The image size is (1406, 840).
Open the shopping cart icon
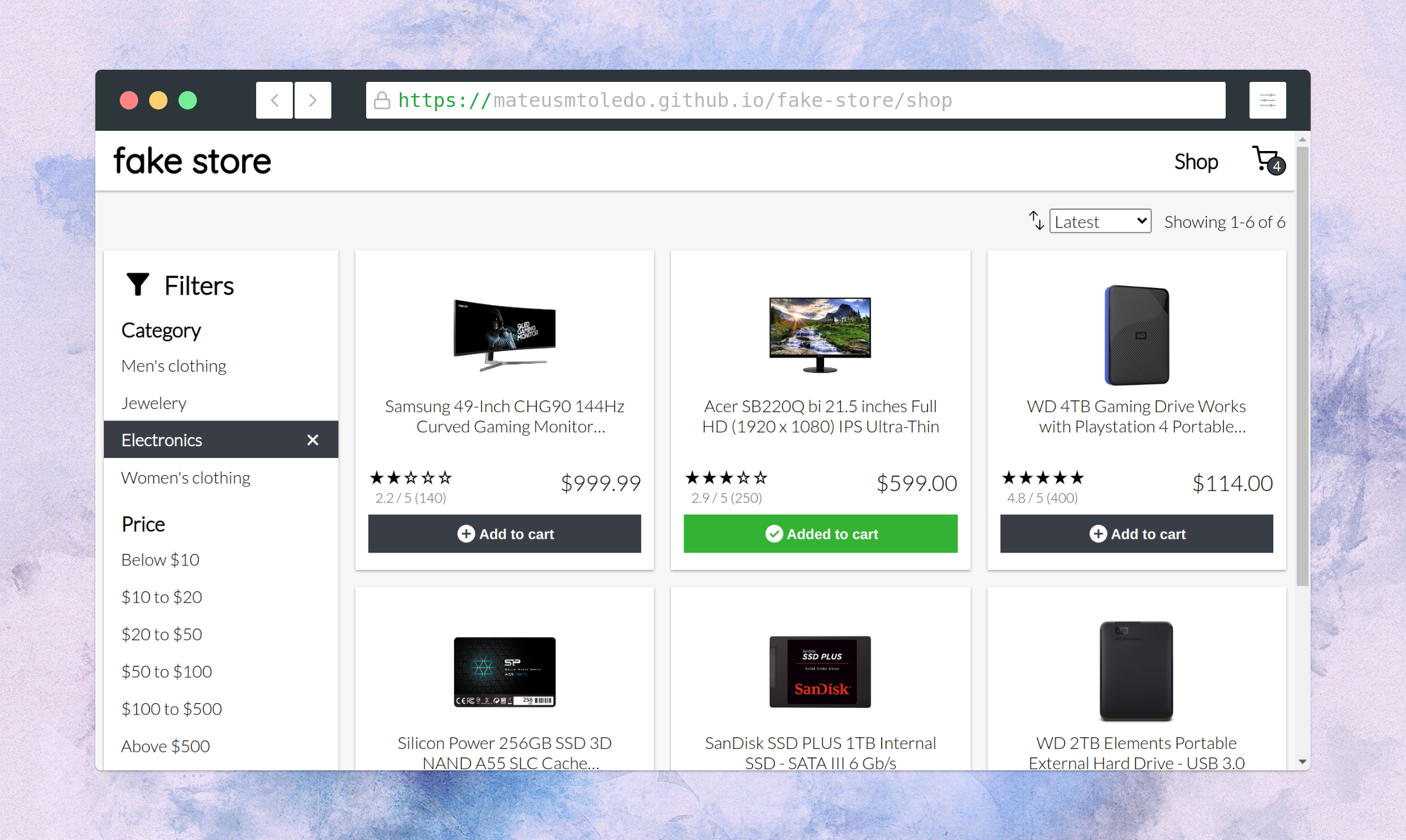point(1267,161)
